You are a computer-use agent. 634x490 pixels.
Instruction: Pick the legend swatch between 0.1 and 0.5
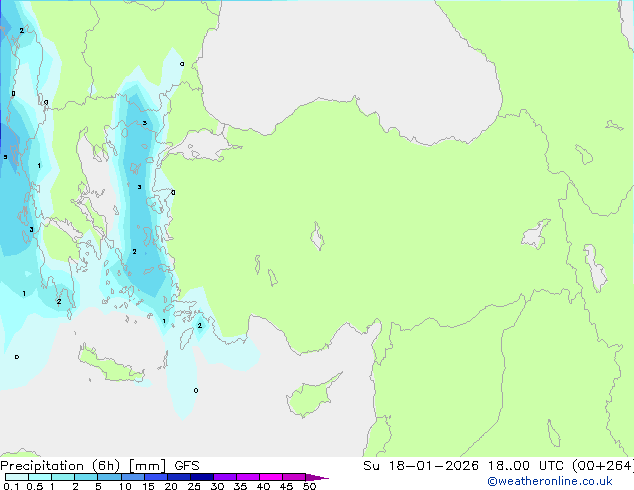pos(17,477)
